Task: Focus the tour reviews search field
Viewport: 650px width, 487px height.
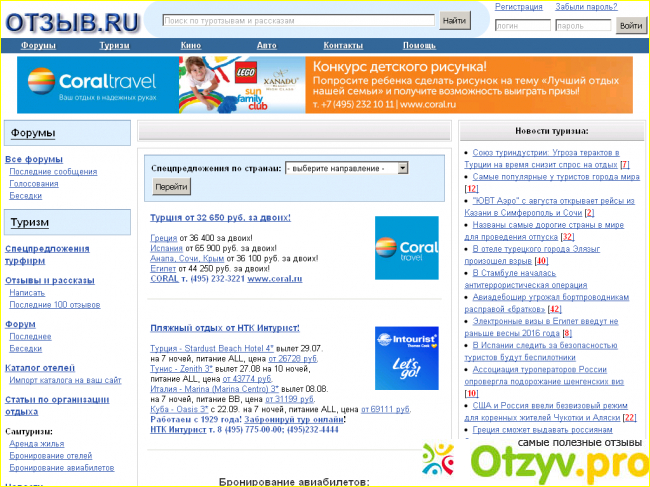Action: coord(297,20)
